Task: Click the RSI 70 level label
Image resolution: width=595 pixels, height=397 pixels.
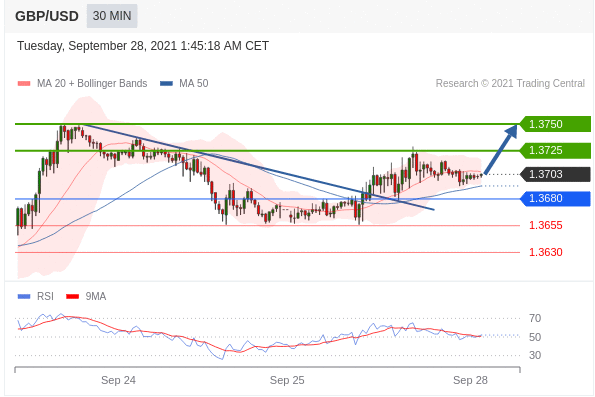Action: 535,318
